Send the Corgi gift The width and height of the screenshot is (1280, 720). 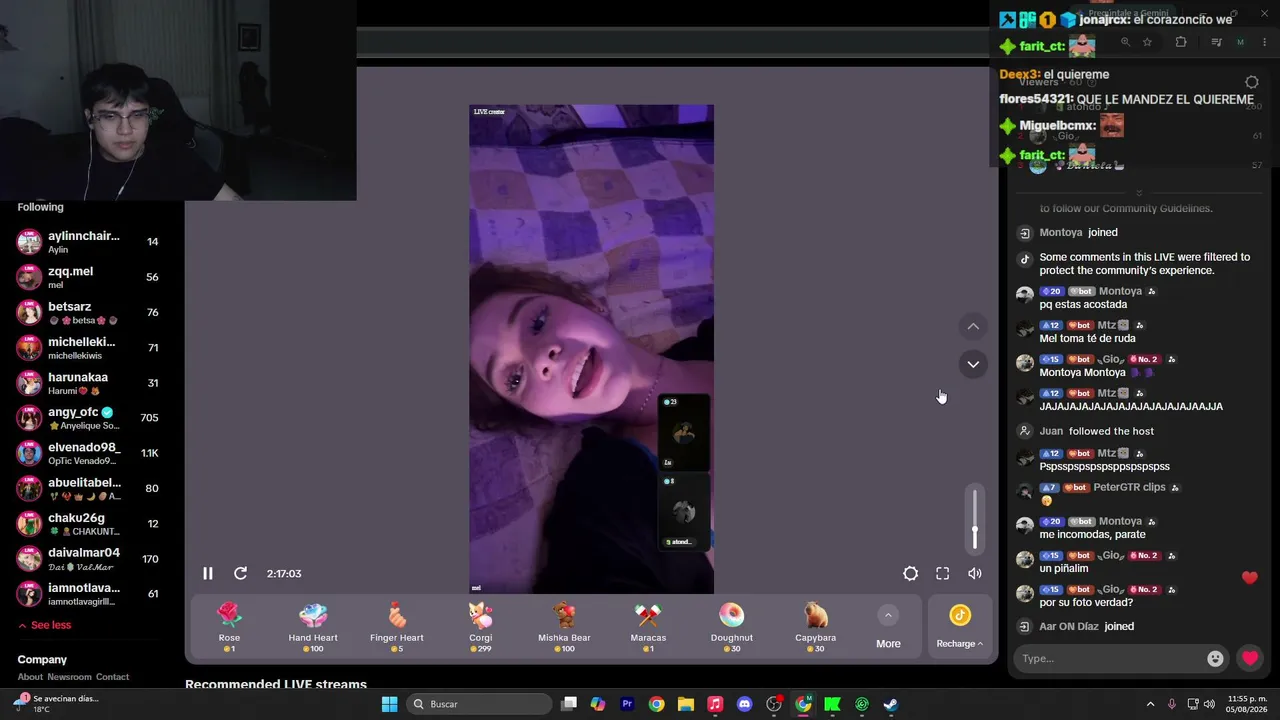click(x=481, y=627)
